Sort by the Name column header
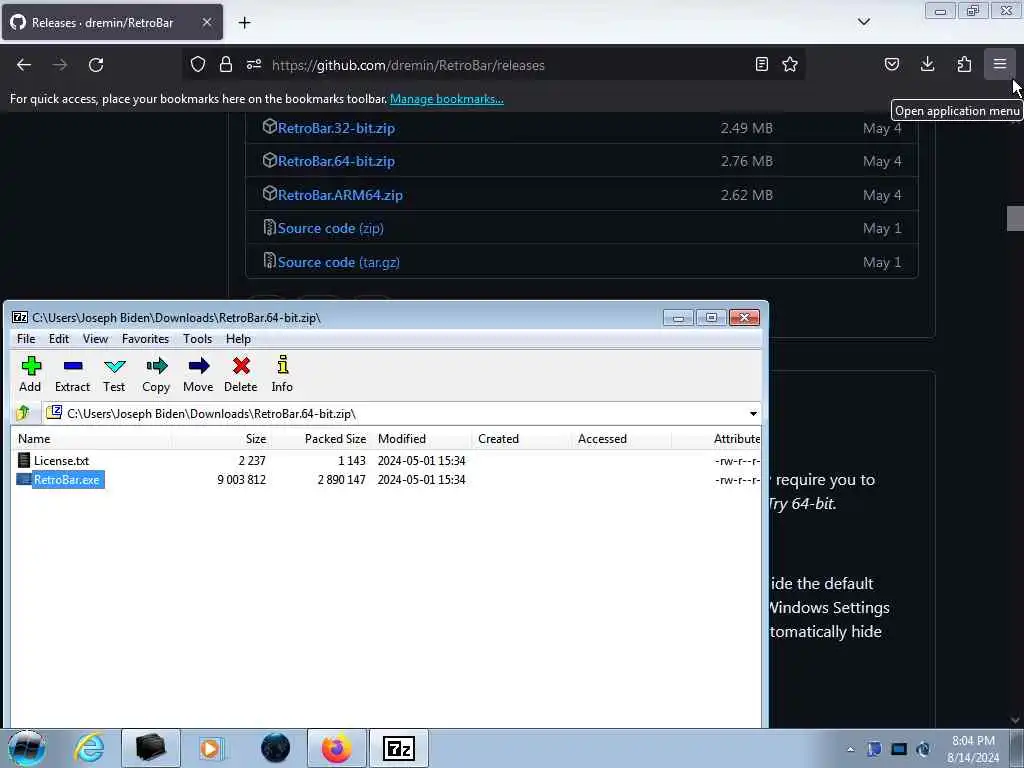Image resolution: width=1024 pixels, height=768 pixels. click(91, 439)
